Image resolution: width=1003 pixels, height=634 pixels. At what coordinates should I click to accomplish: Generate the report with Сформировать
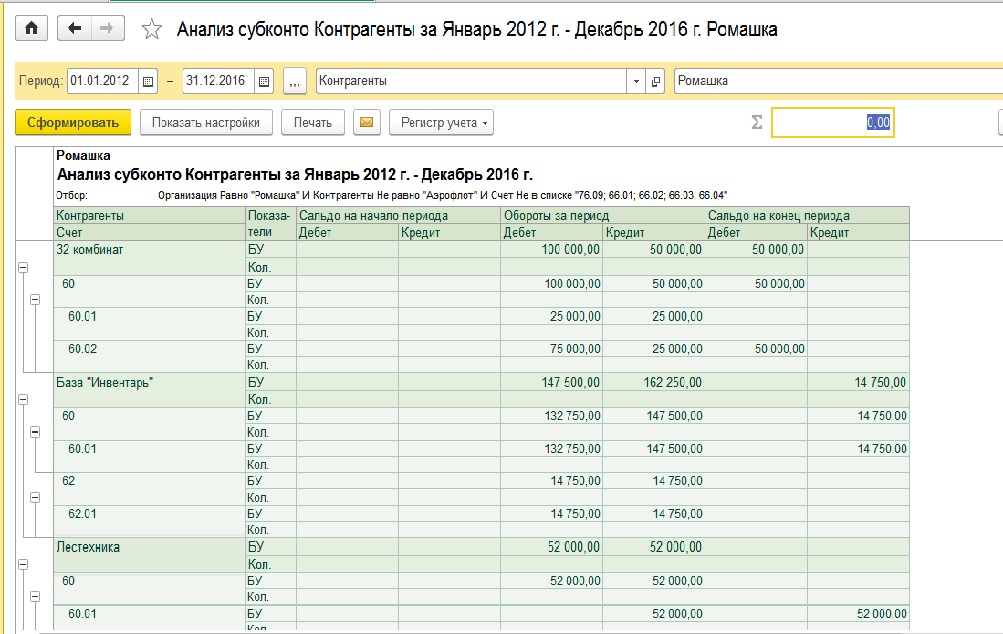73,122
